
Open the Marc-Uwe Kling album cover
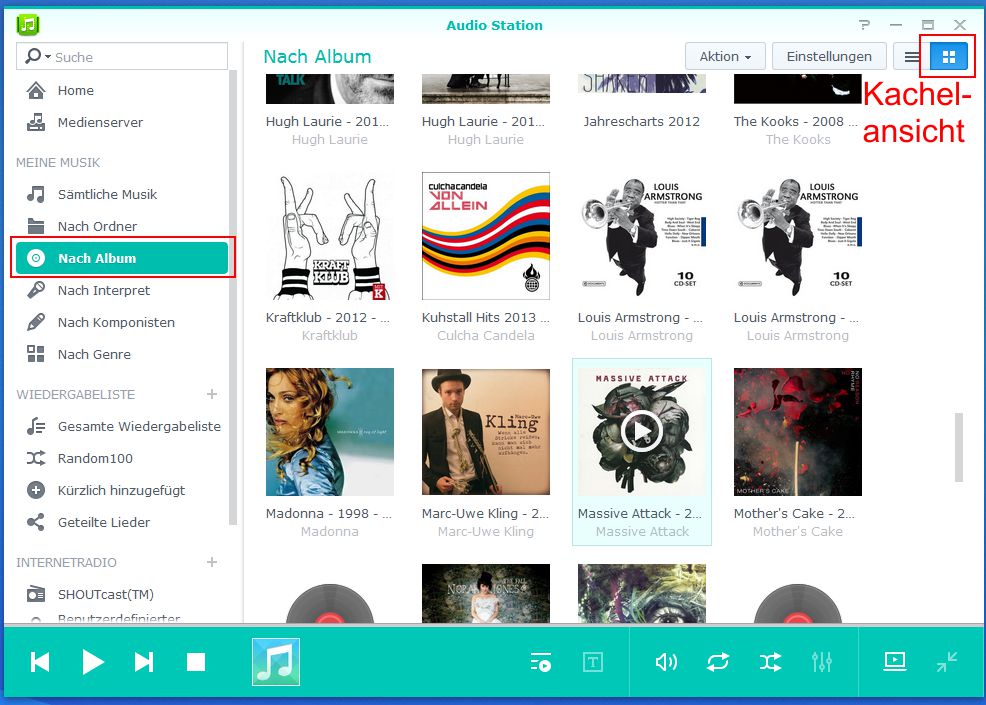click(x=485, y=432)
